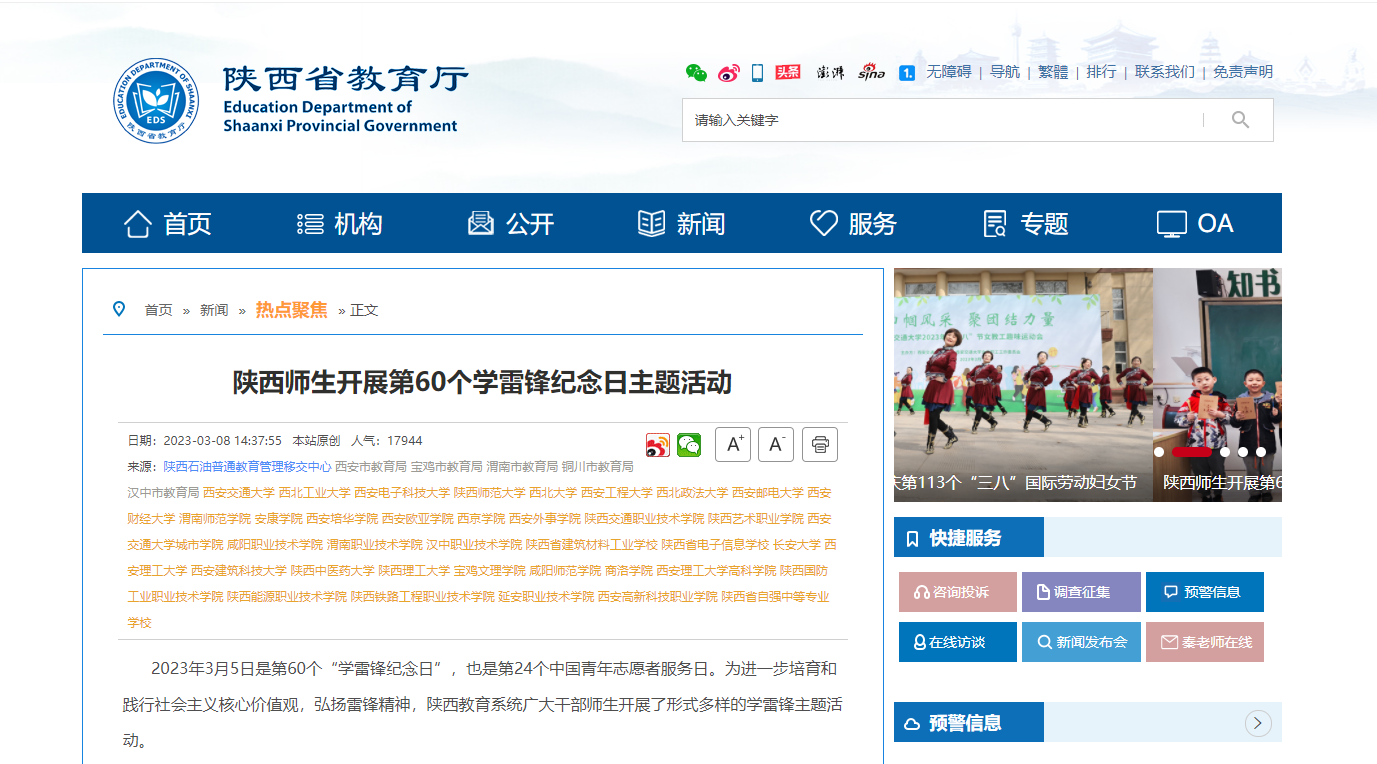Enable 无障碍 accessibility mode

[948, 72]
